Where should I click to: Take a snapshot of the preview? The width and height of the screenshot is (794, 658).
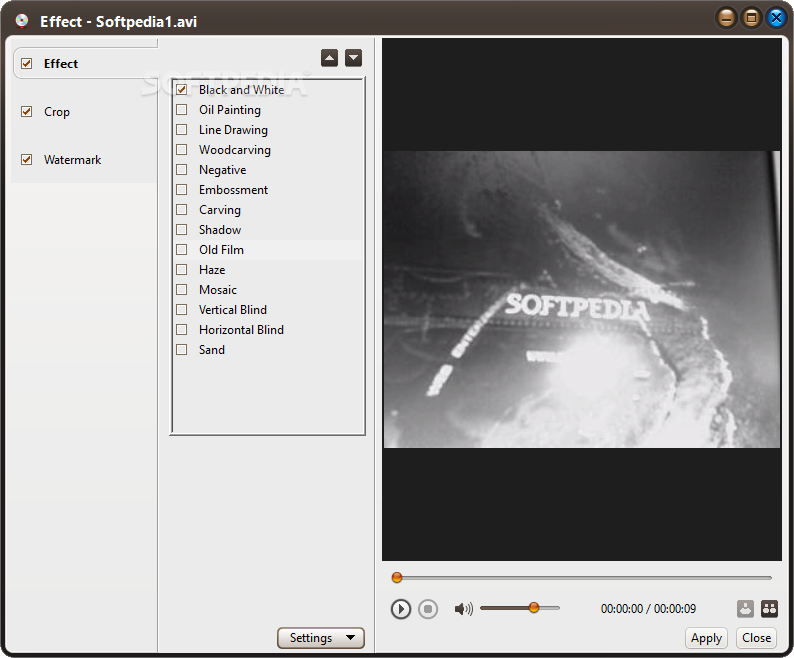point(745,608)
